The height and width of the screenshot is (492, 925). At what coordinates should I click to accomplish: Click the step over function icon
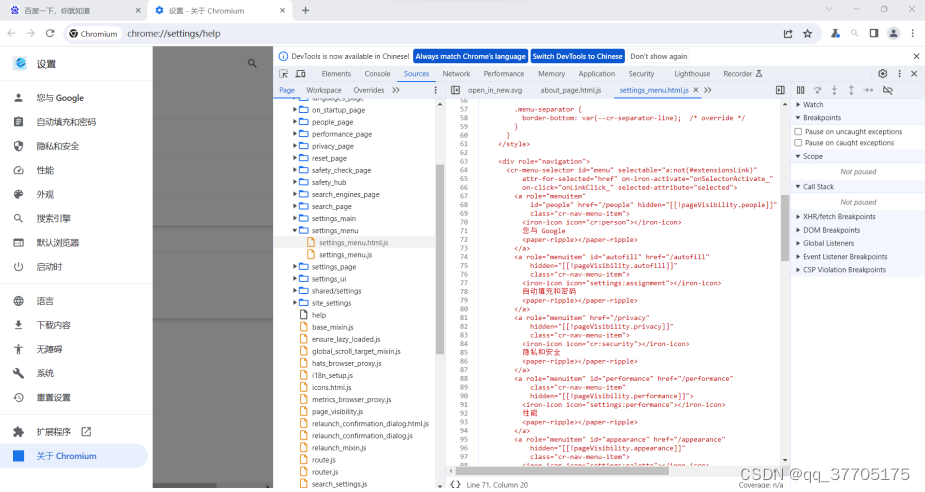coord(818,90)
